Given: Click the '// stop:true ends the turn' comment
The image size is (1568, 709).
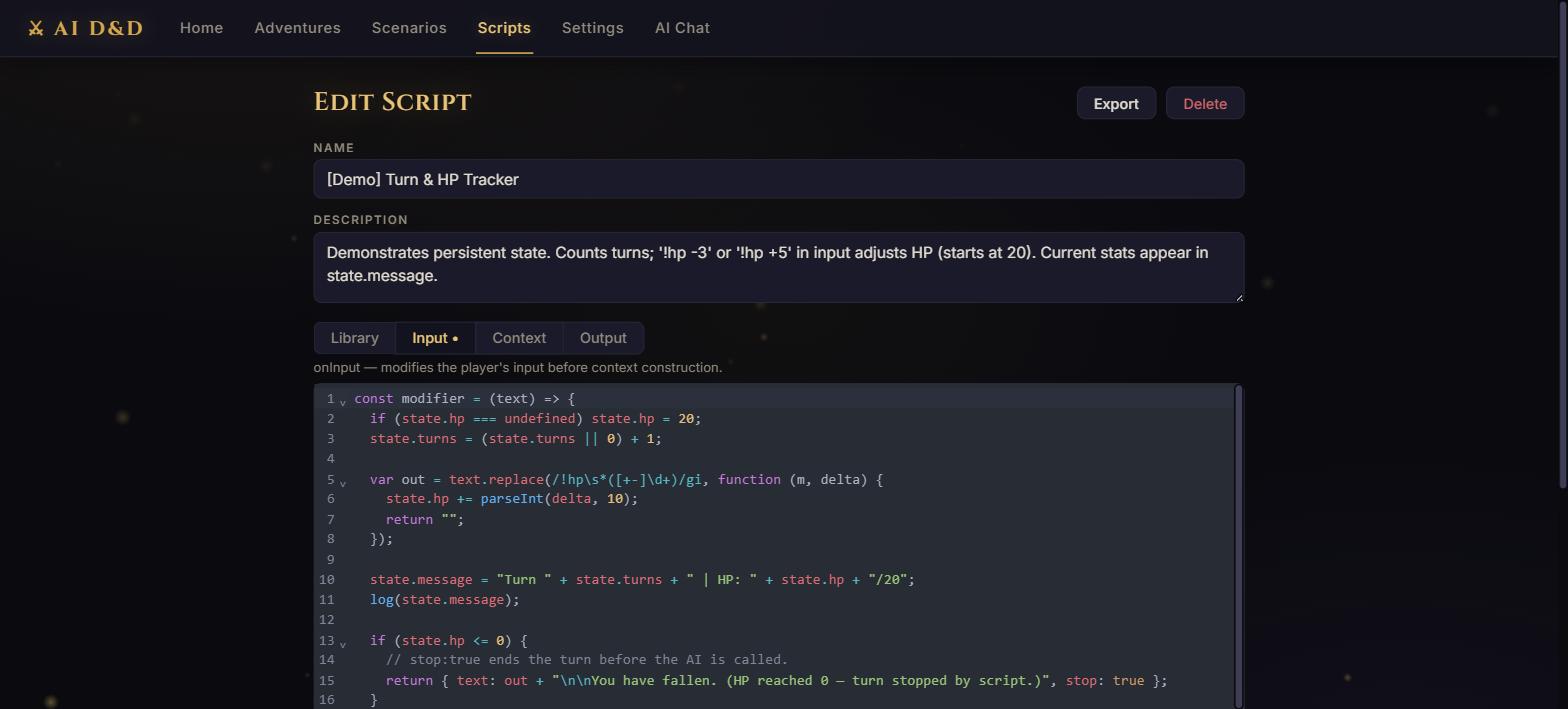Looking at the screenshot, I should (587, 659).
